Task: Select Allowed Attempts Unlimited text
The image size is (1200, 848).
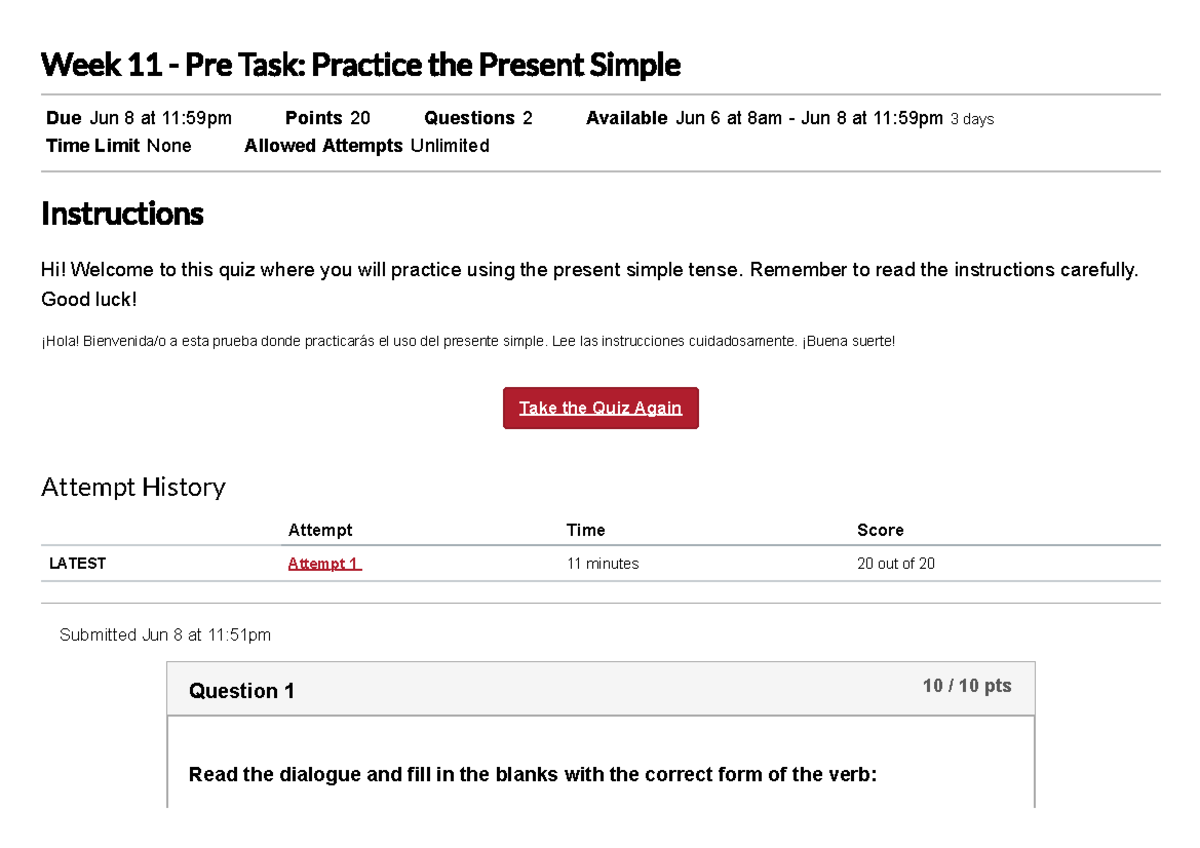Action: 366,145
